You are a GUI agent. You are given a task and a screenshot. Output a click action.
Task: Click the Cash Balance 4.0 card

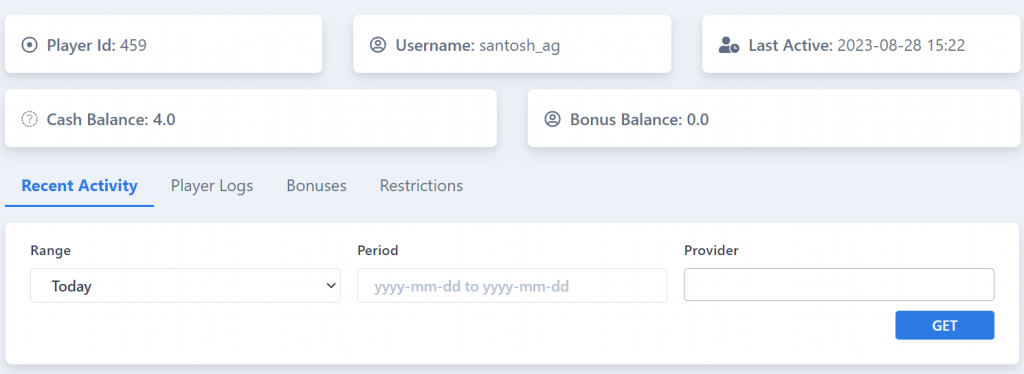pos(251,118)
